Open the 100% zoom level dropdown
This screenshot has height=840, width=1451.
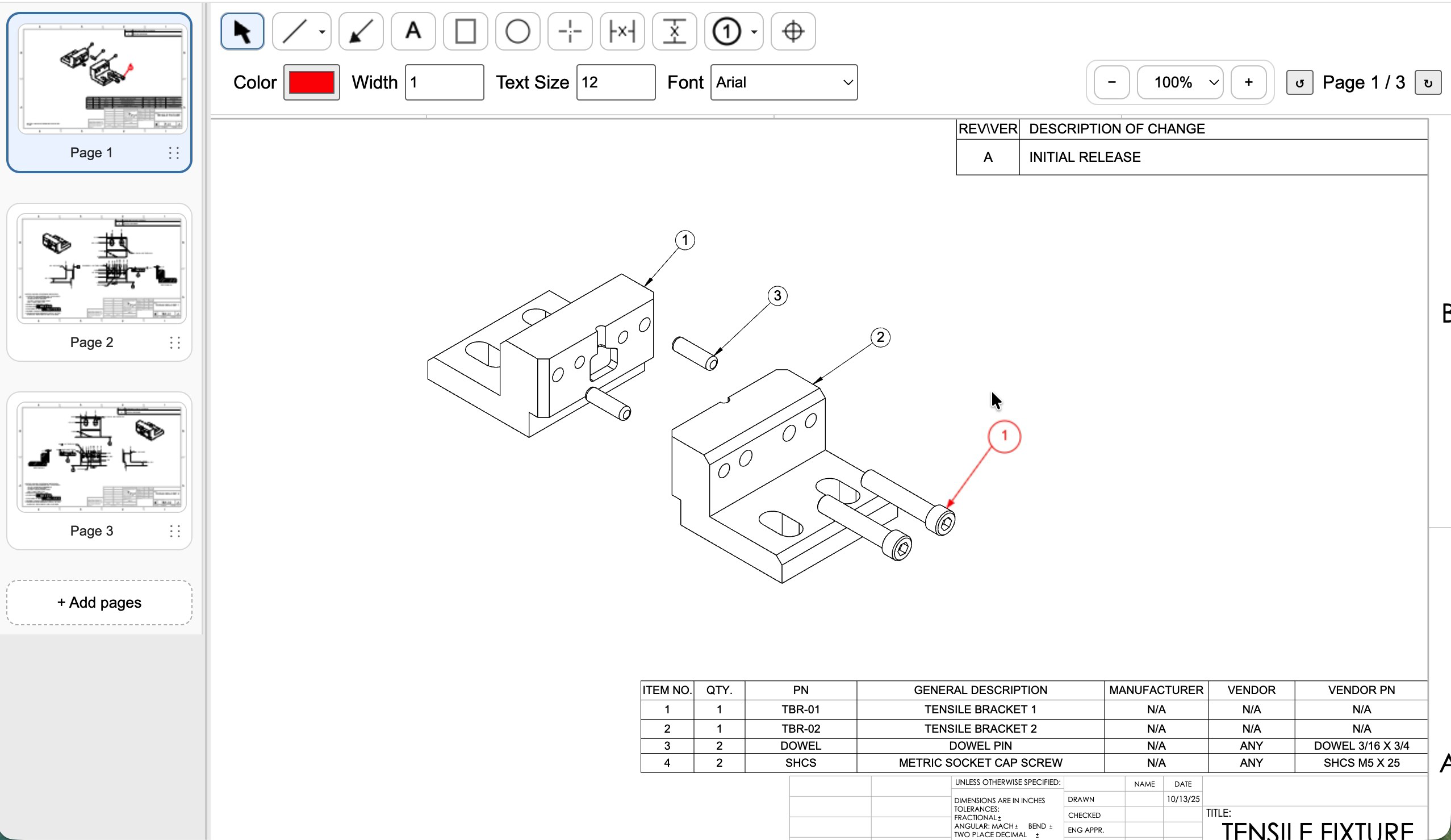(1179, 82)
